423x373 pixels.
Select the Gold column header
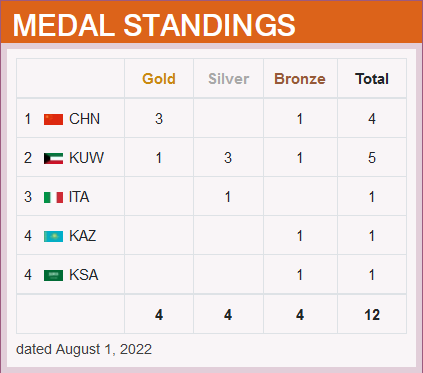click(159, 79)
